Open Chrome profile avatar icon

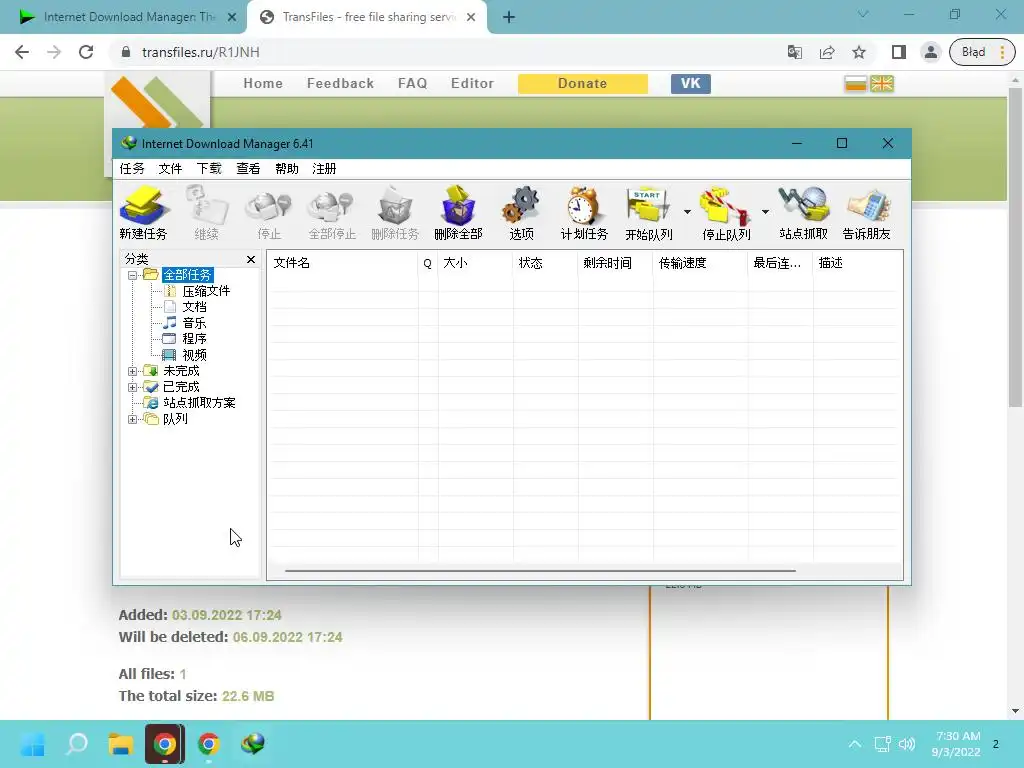point(931,52)
